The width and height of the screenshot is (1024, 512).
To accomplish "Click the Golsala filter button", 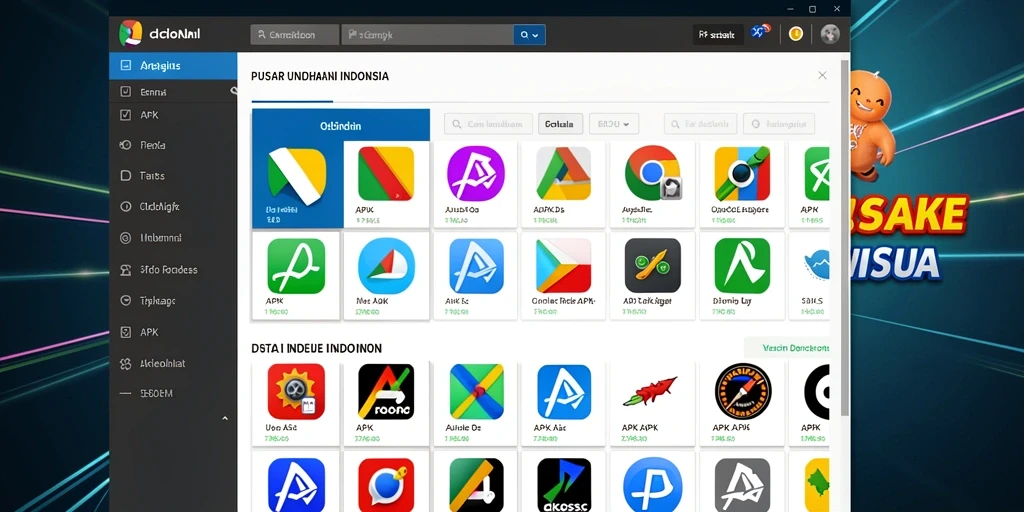I will point(560,123).
